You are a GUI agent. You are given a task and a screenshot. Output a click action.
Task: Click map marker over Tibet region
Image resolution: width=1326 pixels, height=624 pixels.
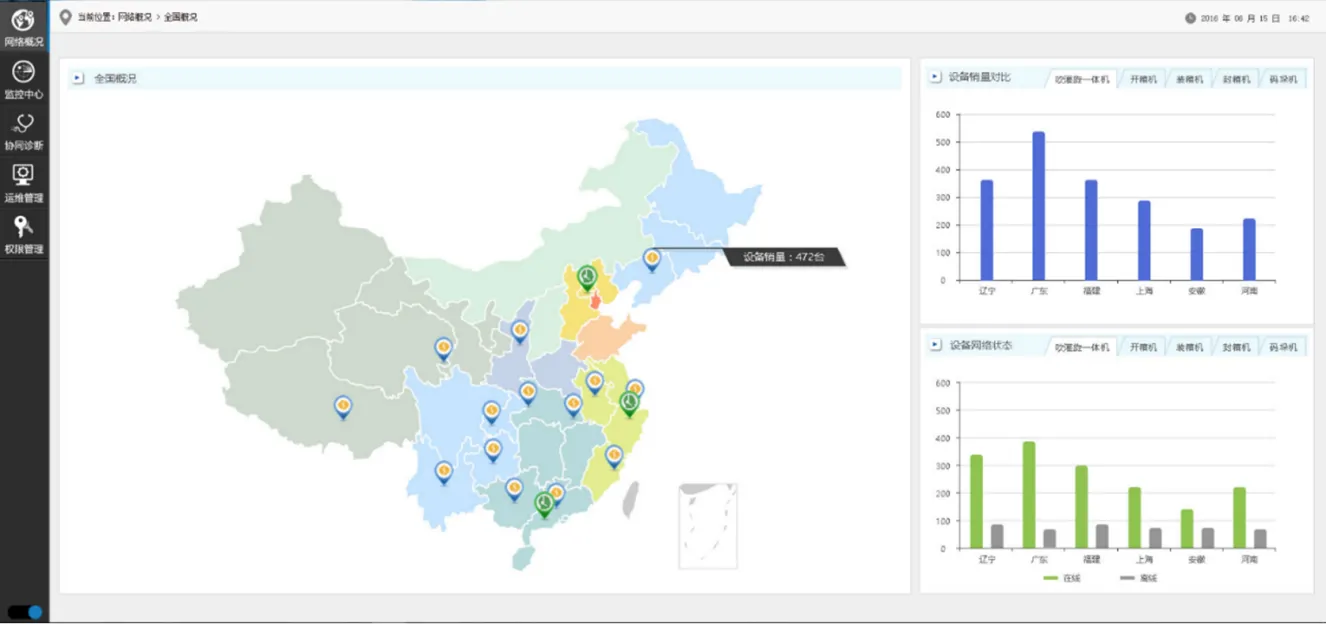[x=343, y=406]
